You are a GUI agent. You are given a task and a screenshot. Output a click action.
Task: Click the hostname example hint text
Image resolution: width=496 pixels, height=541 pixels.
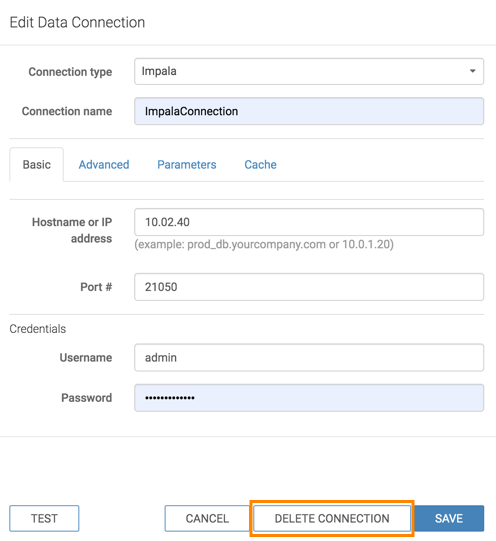click(264, 244)
